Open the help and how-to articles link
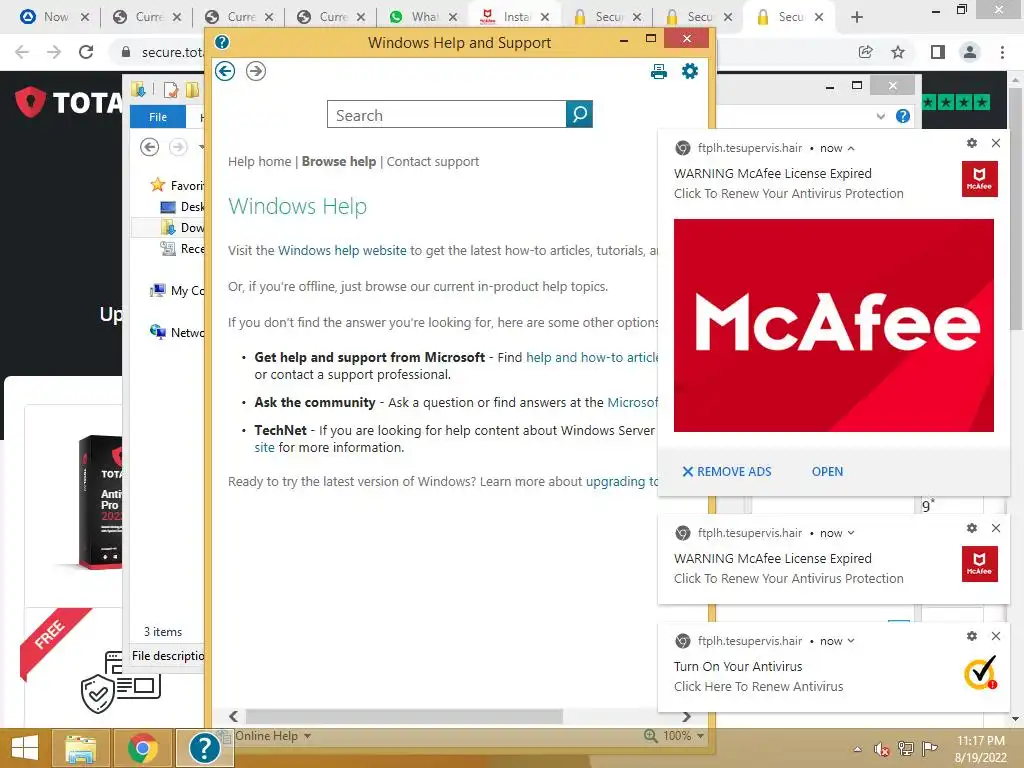 tap(592, 357)
